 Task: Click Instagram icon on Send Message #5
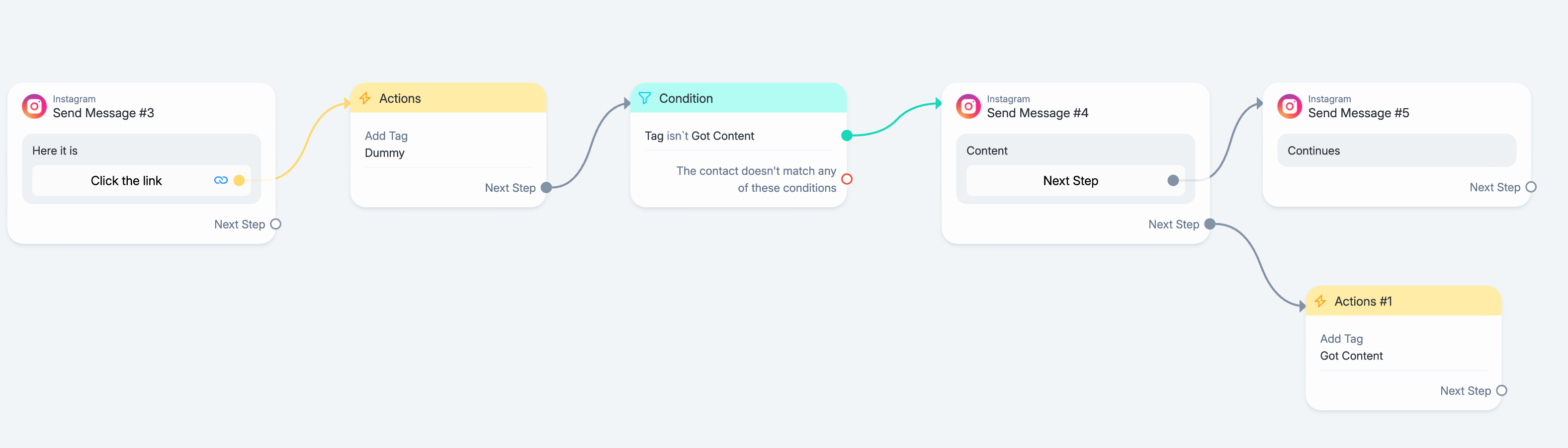pyautogui.click(x=1289, y=106)
